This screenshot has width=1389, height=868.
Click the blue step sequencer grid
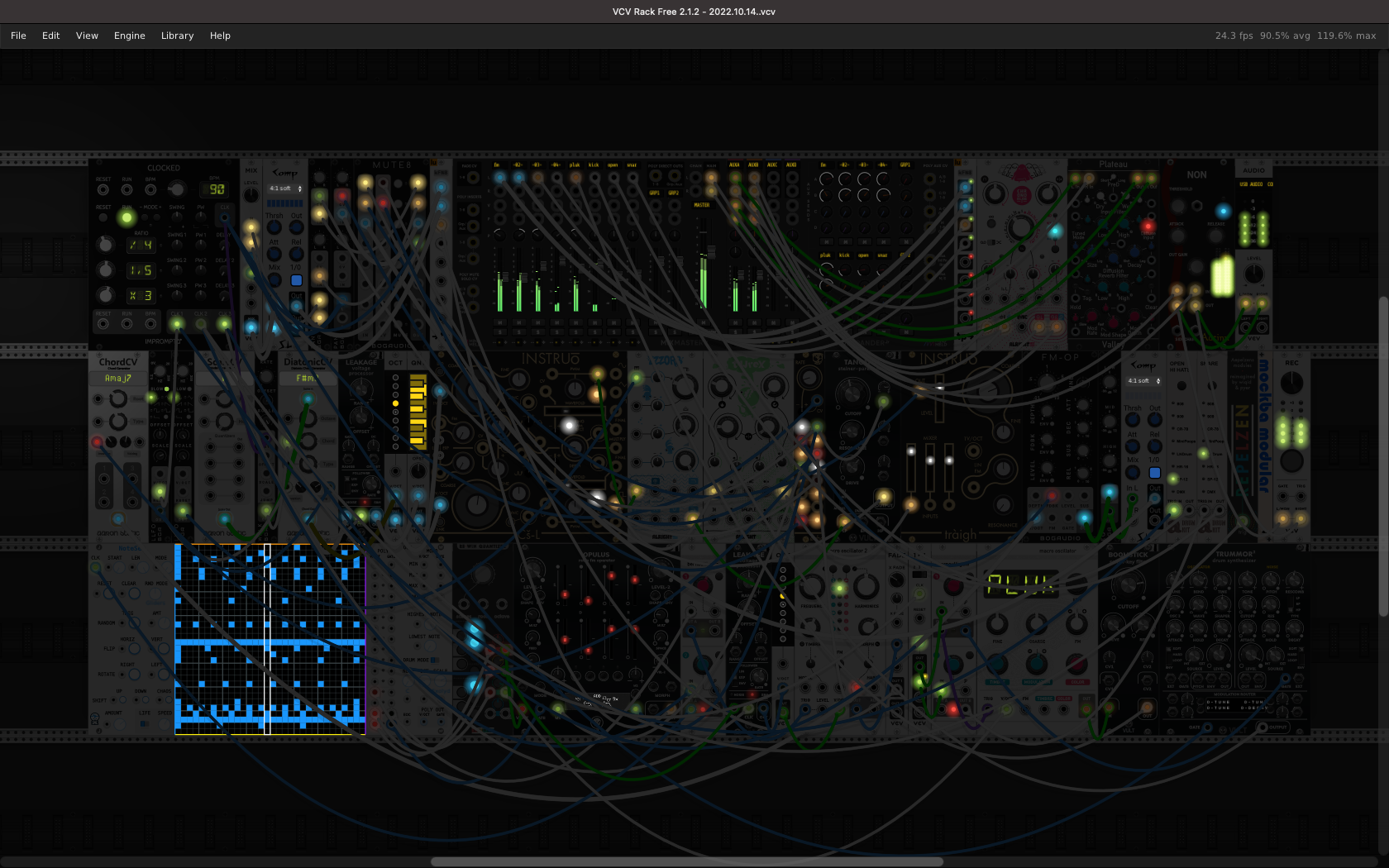(x=270, y=639)
